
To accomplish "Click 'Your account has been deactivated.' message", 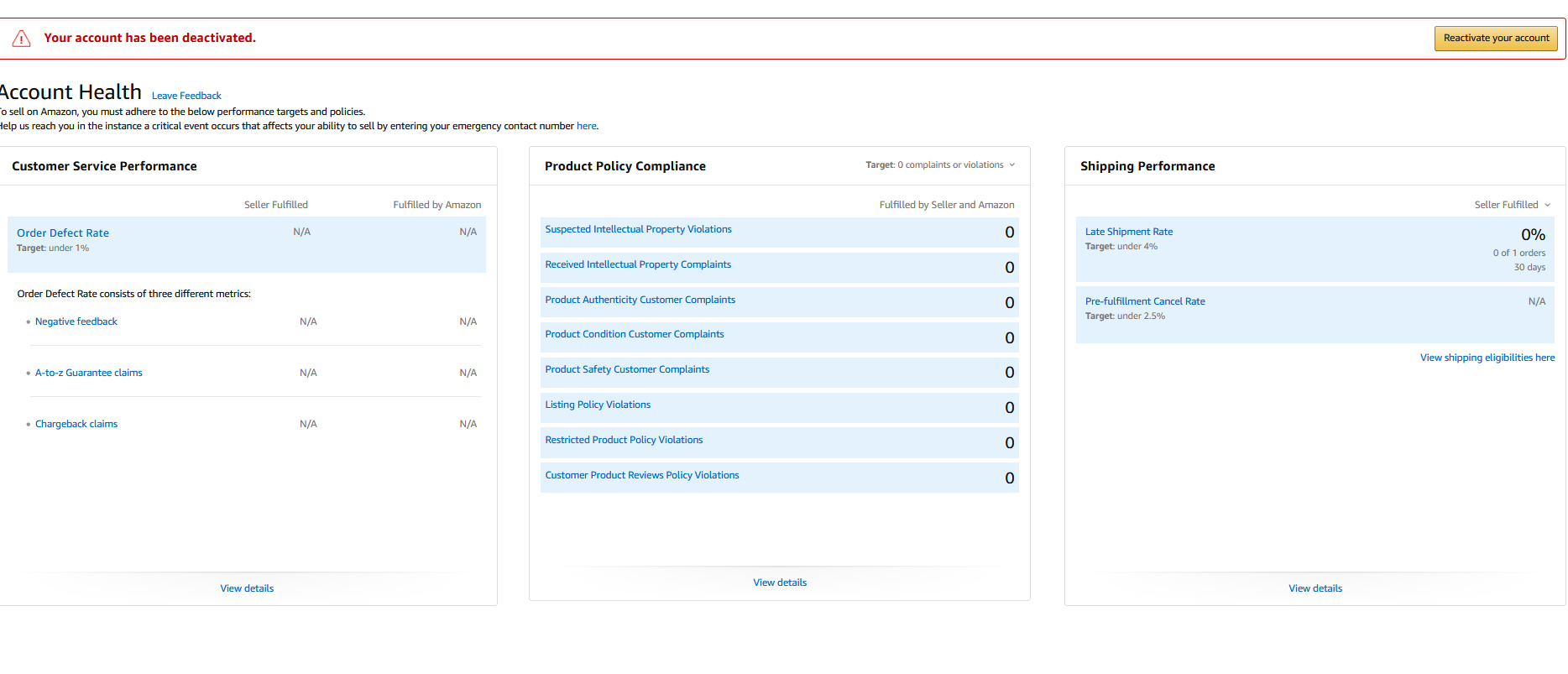I will click(x=150, y=38).
